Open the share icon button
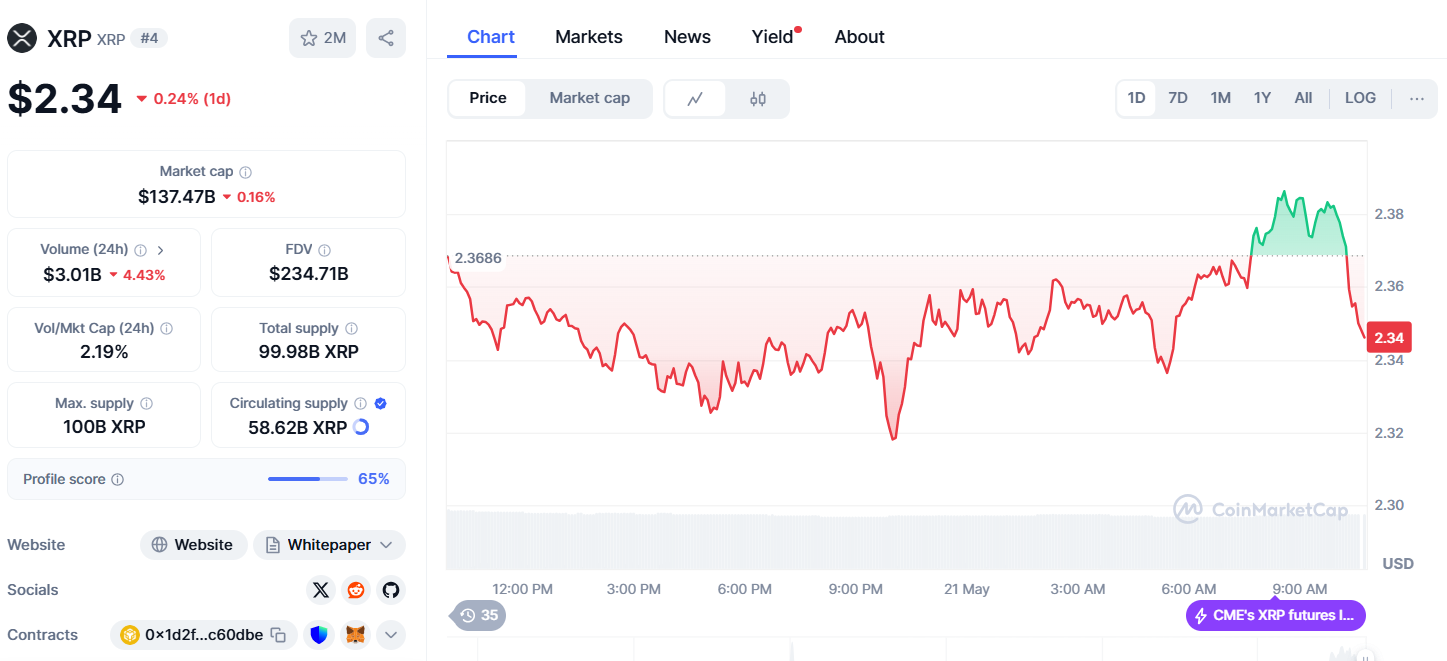The width and height of the screenshot is (1447, 661). [386, 38]
